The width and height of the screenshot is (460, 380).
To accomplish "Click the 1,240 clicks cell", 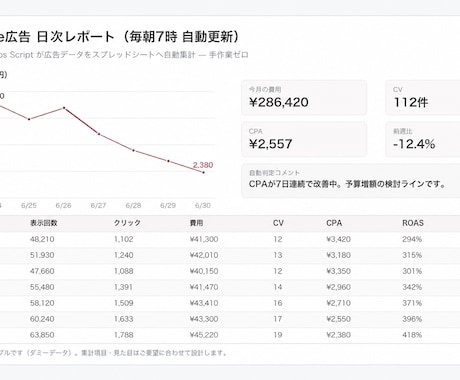I will (124, 255).
